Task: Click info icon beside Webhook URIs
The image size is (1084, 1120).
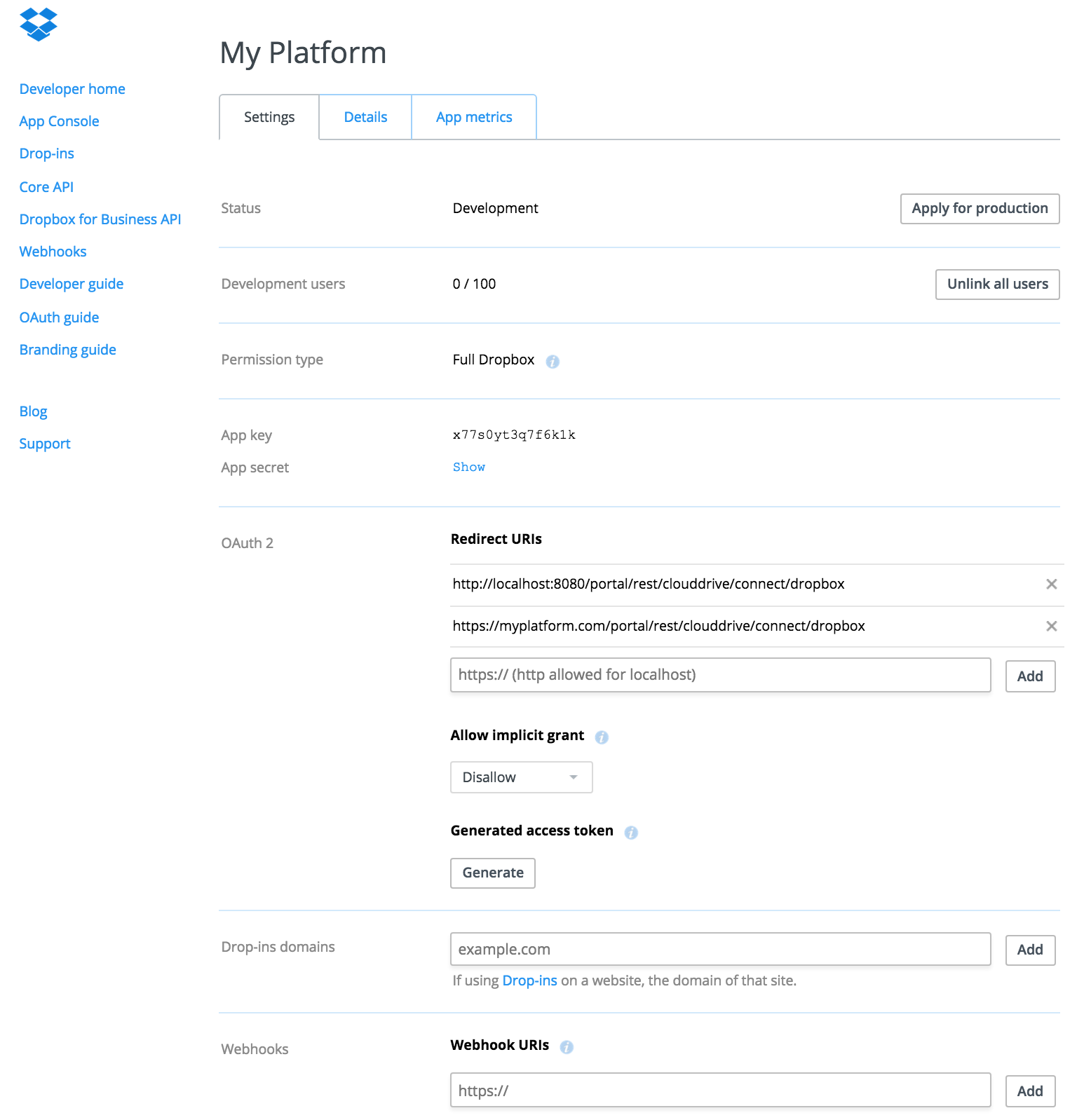Action: coord(567,1047)
